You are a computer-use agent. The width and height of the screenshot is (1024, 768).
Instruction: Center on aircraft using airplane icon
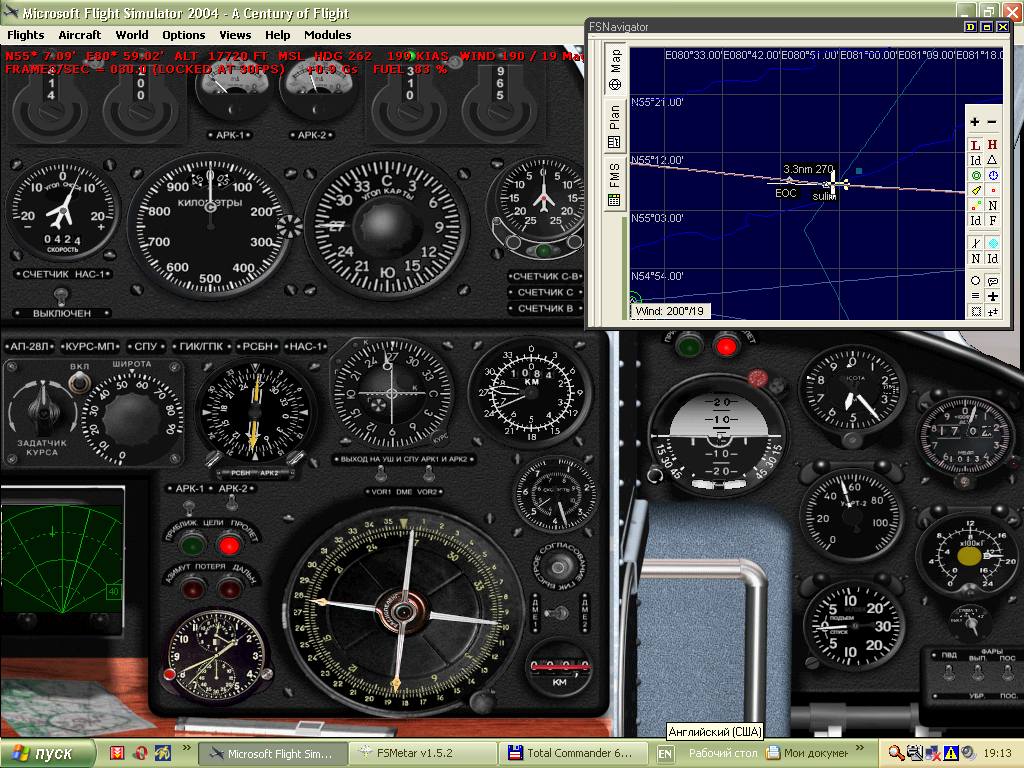click(993, 296)
